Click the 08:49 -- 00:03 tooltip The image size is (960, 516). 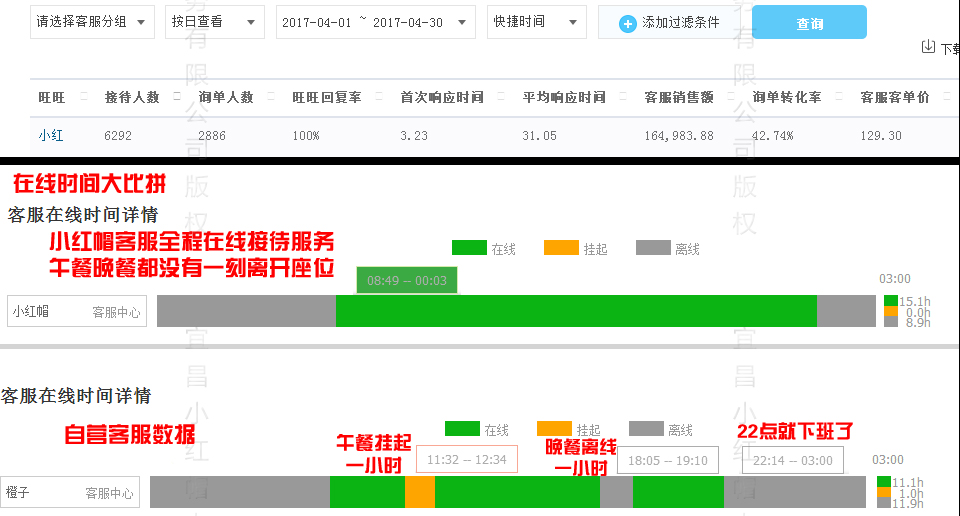tap(407, 280)
